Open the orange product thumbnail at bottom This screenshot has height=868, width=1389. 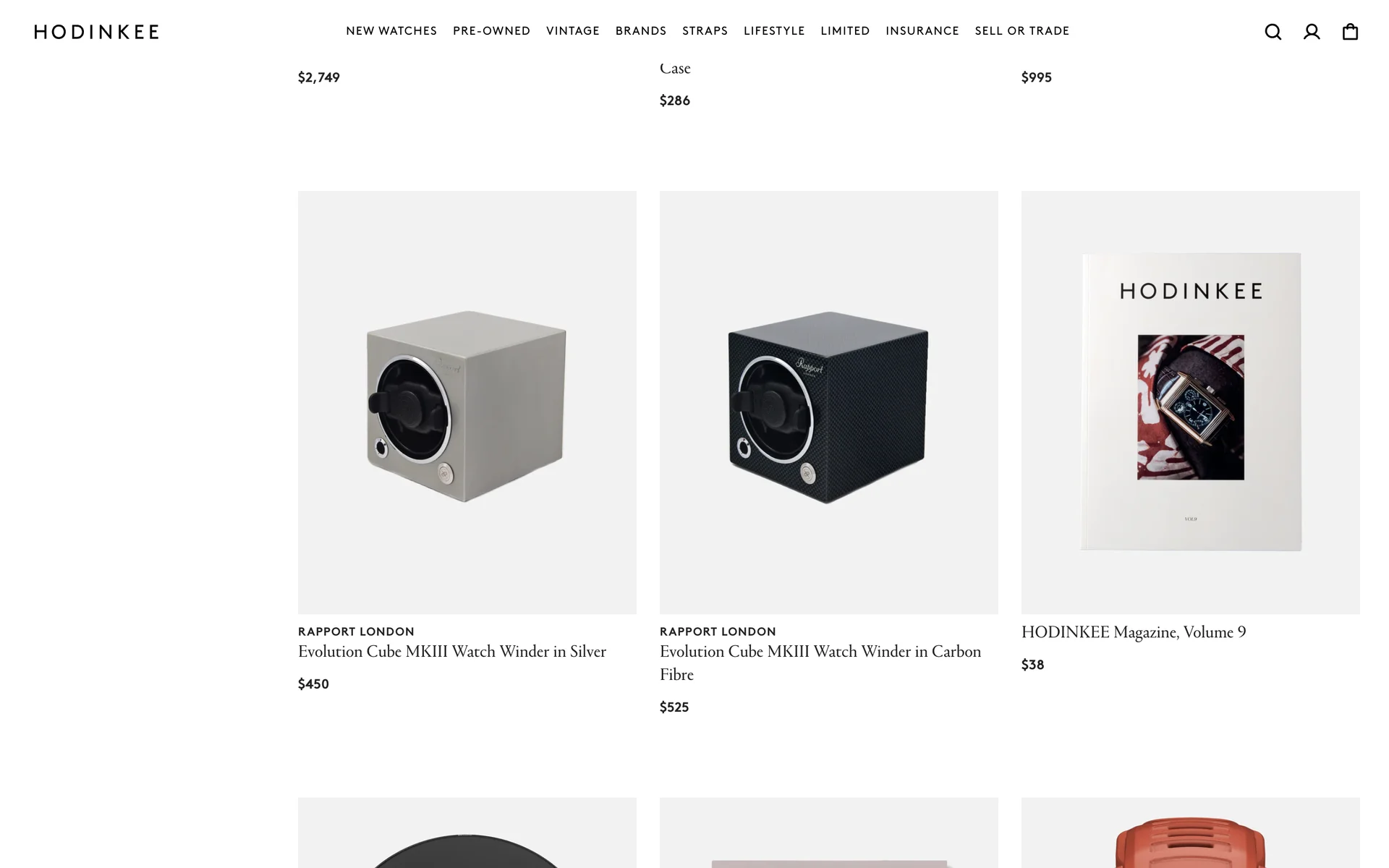[1191, 833]
